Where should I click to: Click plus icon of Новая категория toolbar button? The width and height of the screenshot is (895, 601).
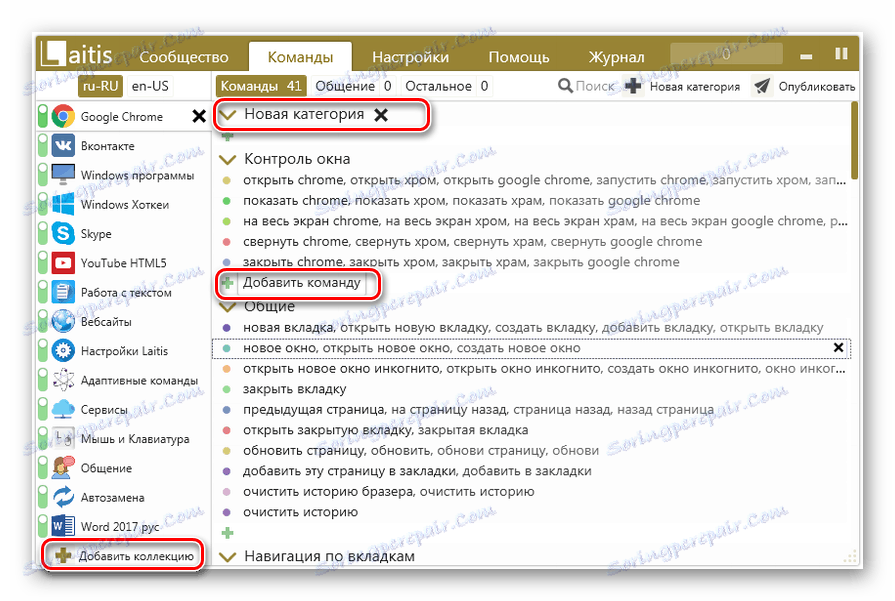click(x=633, y=86)
